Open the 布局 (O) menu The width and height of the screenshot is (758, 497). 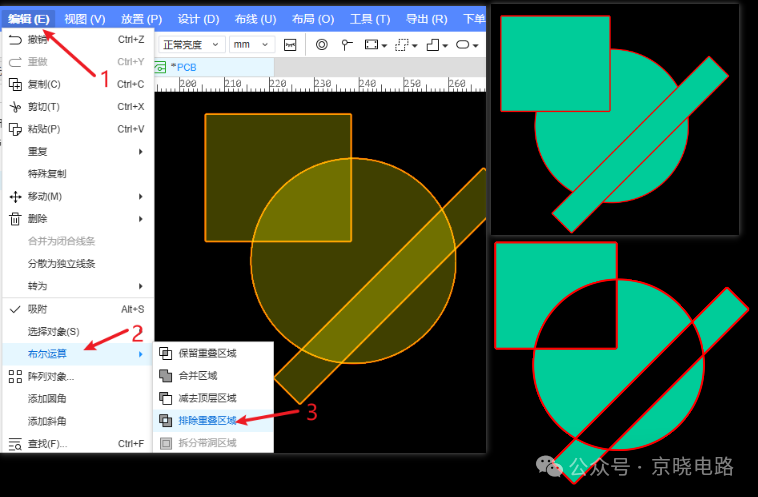[313, 19]
